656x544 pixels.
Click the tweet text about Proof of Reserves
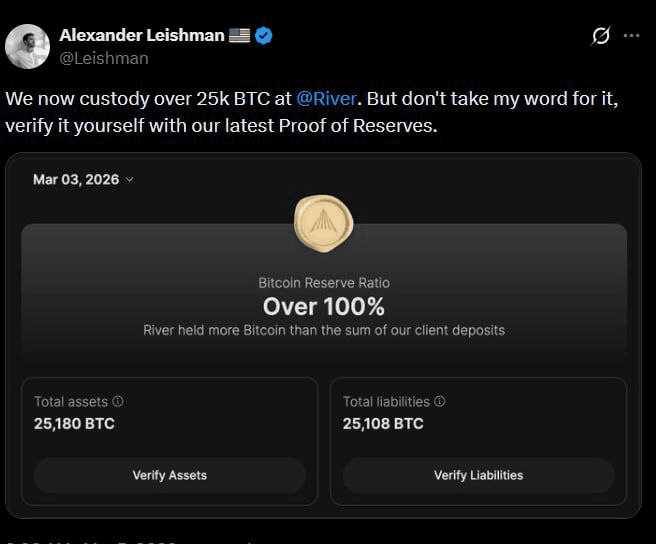[222, 128]
